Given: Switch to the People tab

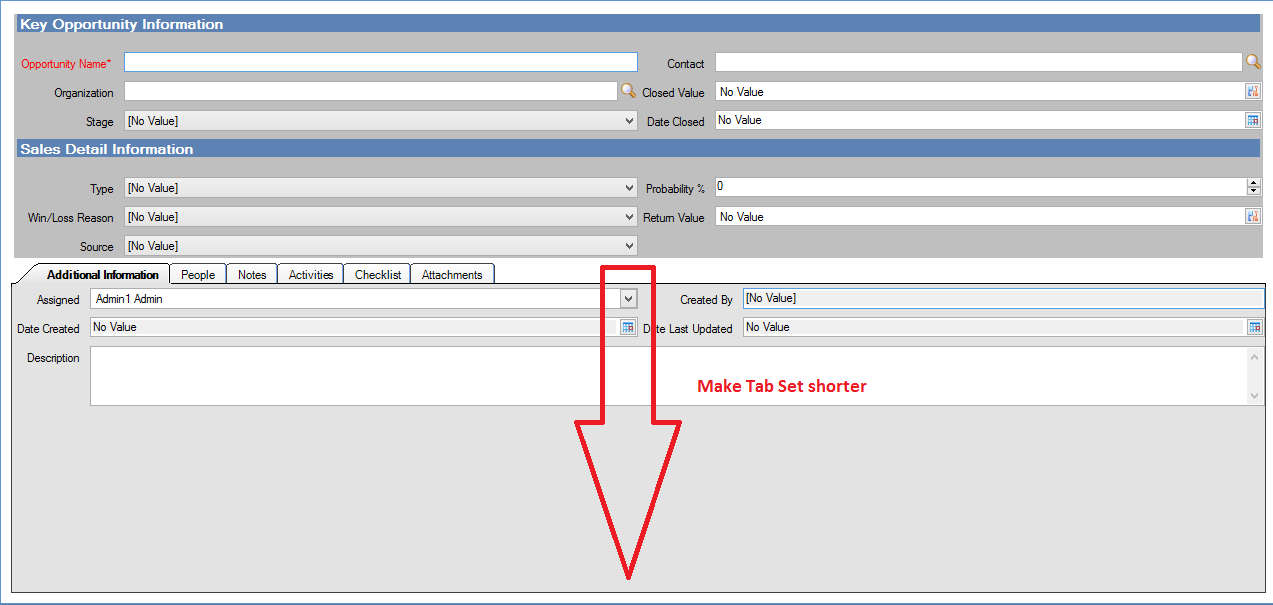Looking at the screenshot, I should pos(198,275).
